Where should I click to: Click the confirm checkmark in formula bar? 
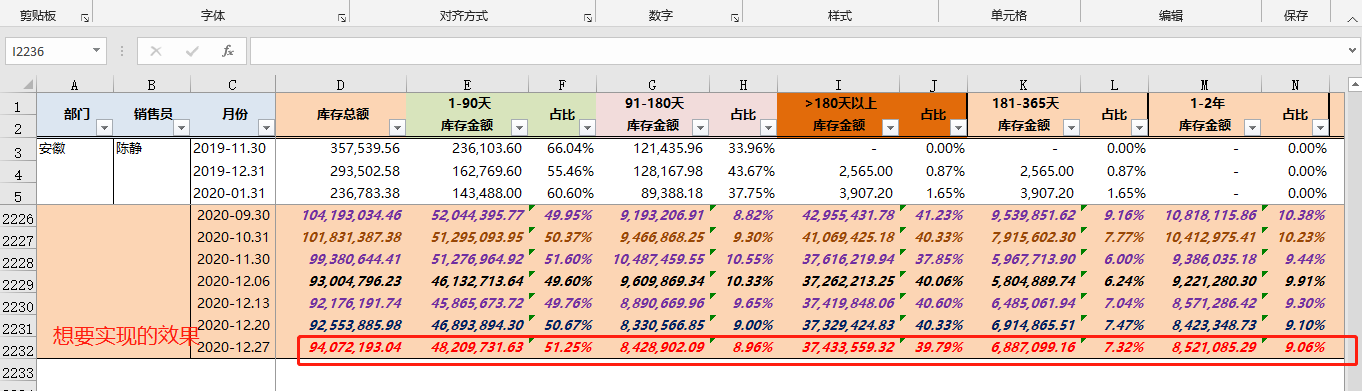[x=192, y=50]
